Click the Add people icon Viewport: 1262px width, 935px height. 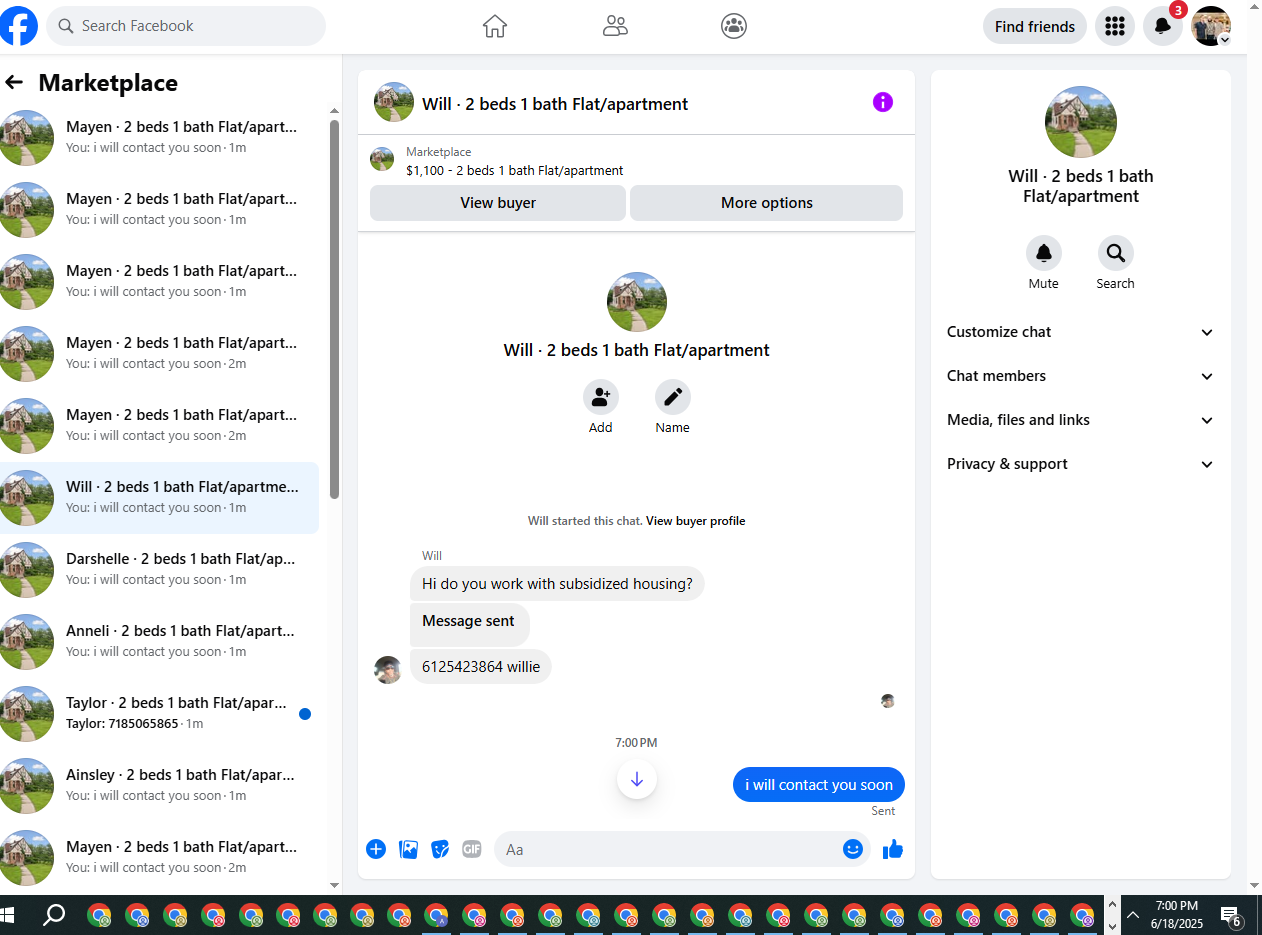tap(601, 397)
